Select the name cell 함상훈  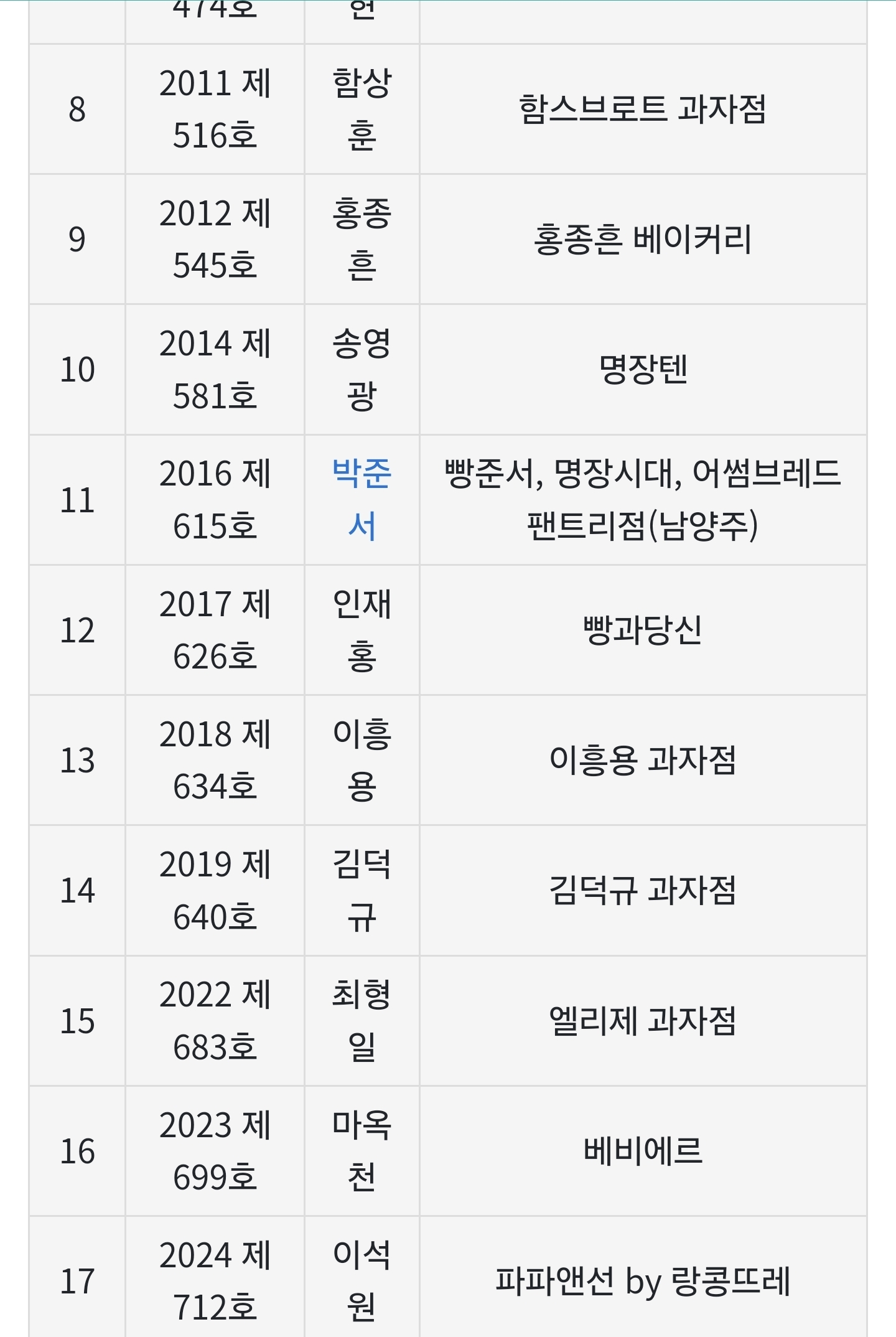point(362,110)
